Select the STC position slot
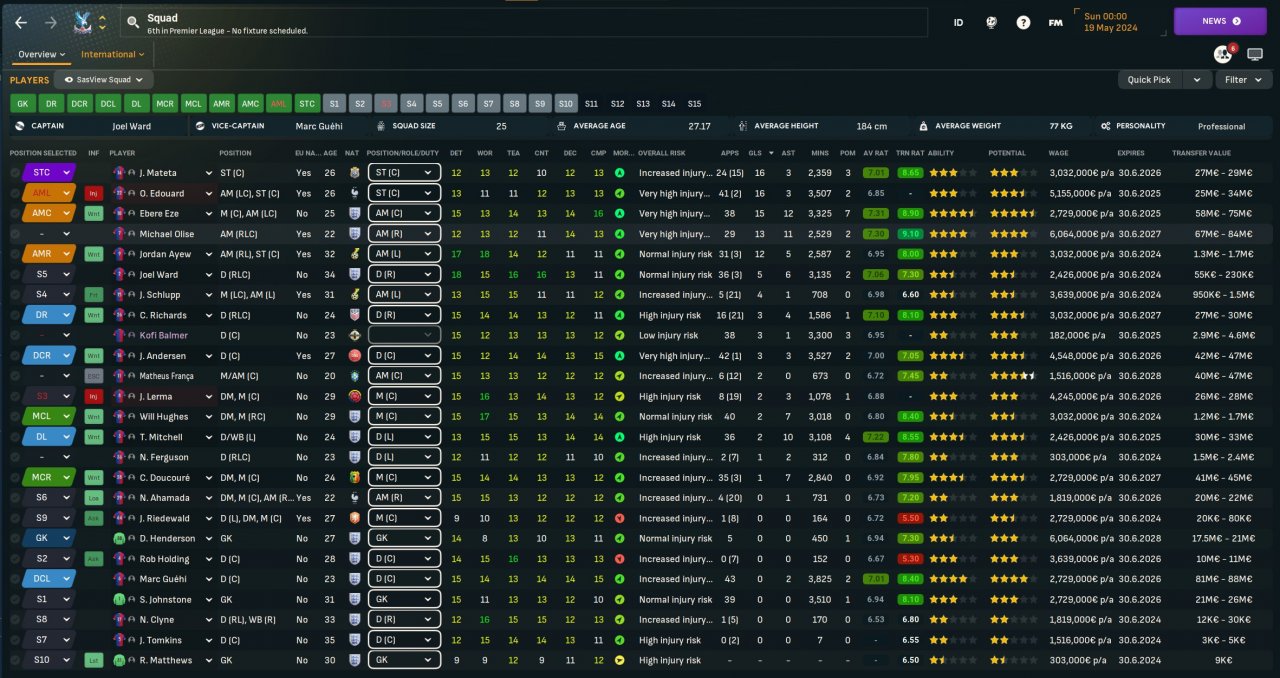This screenshot has width=1280, height=678. tap(307, 103)
